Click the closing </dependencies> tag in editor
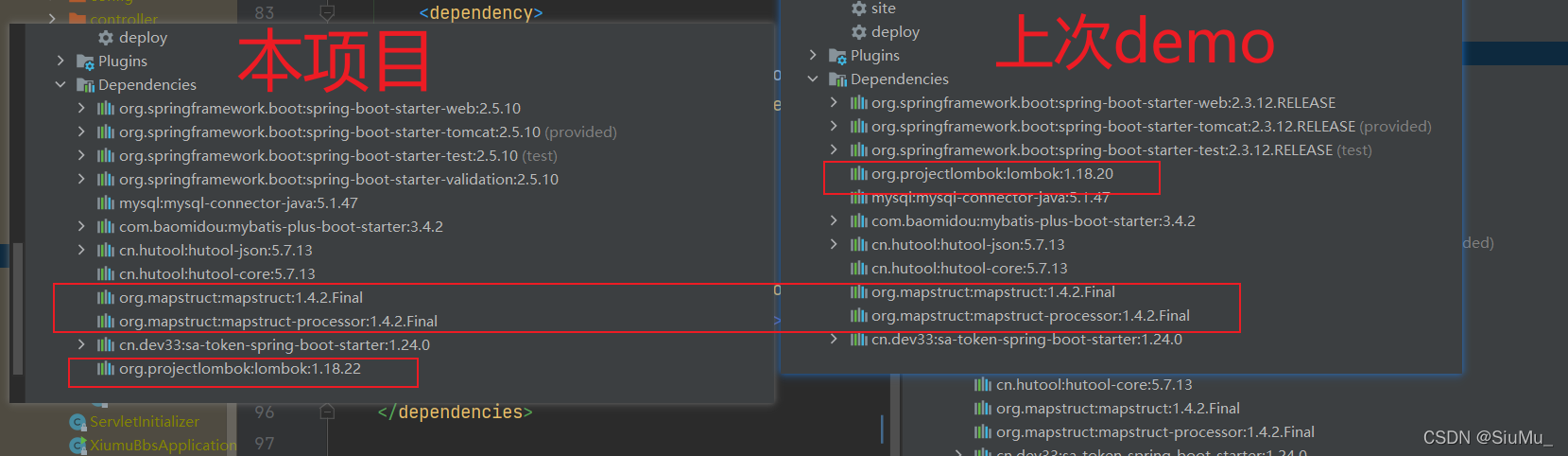This screenshot has width=1568, height=456. pyautogui.click(x=455, y=412)
